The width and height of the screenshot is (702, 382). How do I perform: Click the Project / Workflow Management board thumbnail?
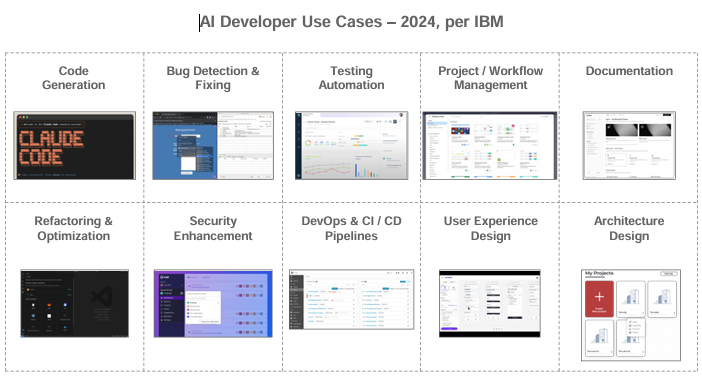(490, 146)
